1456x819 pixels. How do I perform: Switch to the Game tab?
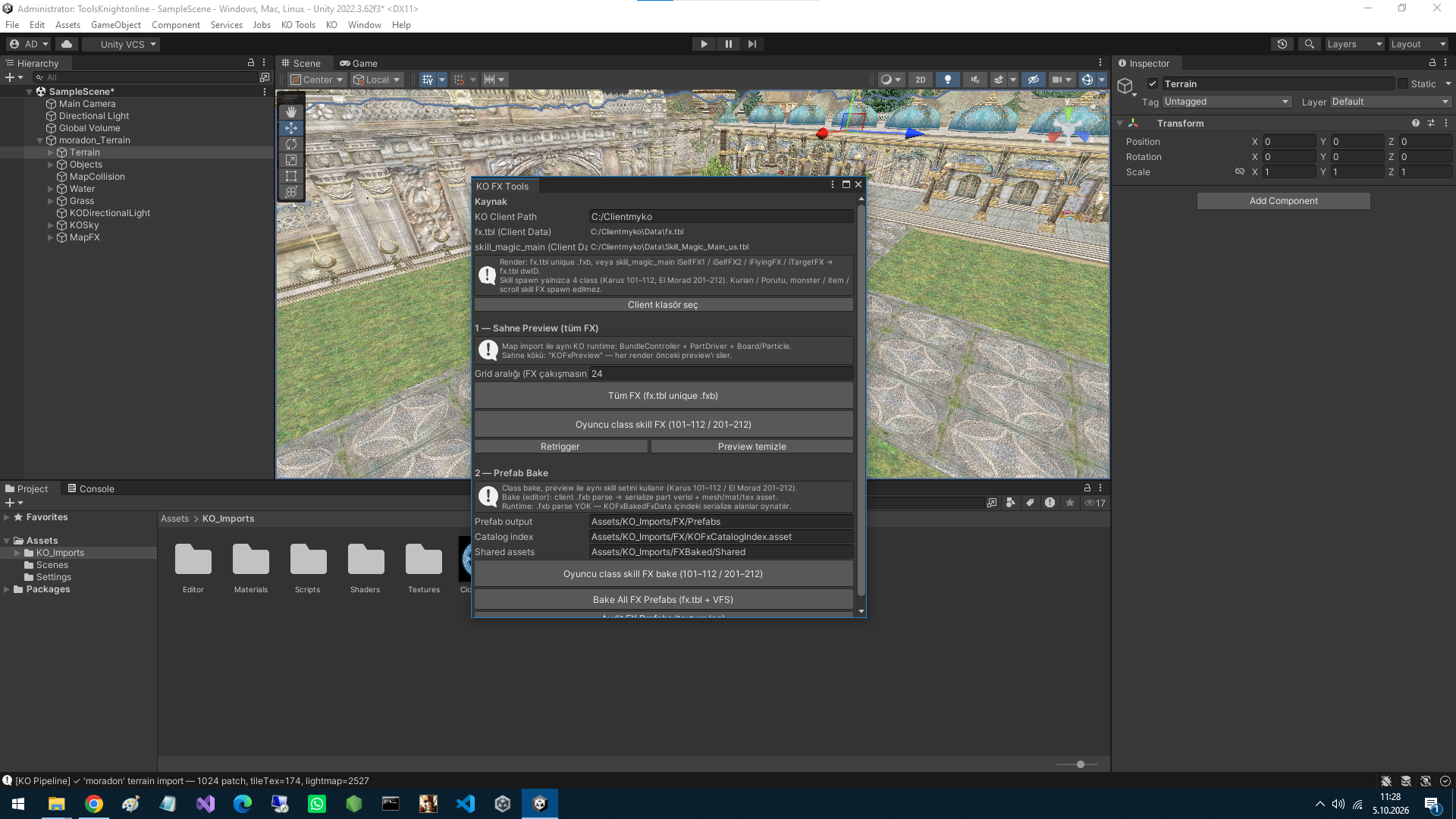[359, 64]
